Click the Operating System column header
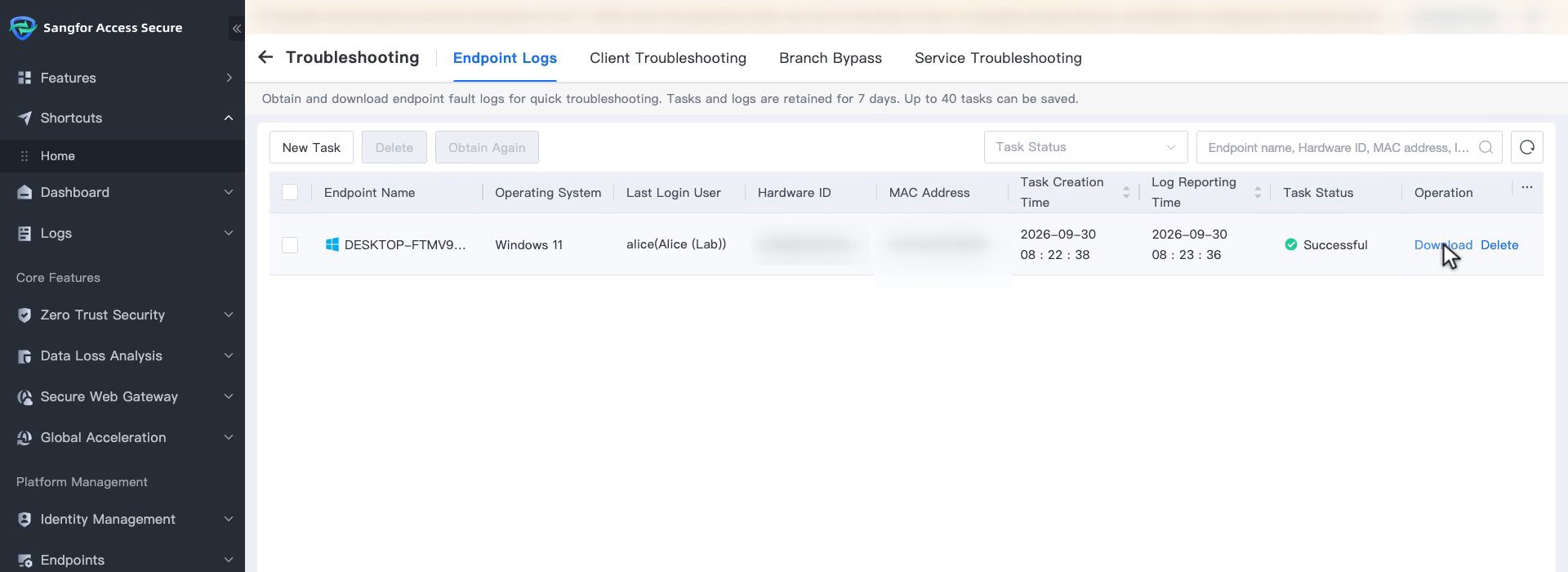This screenshot has height=572, width=1568. pos(548,193)
